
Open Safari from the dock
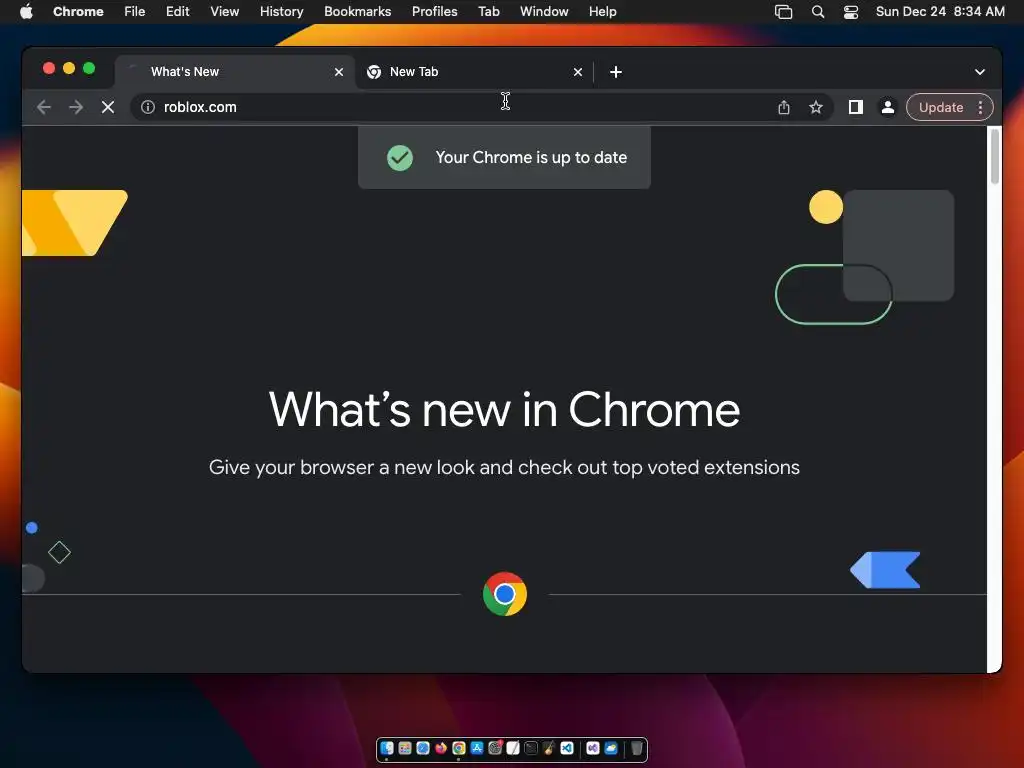[423, 748]
